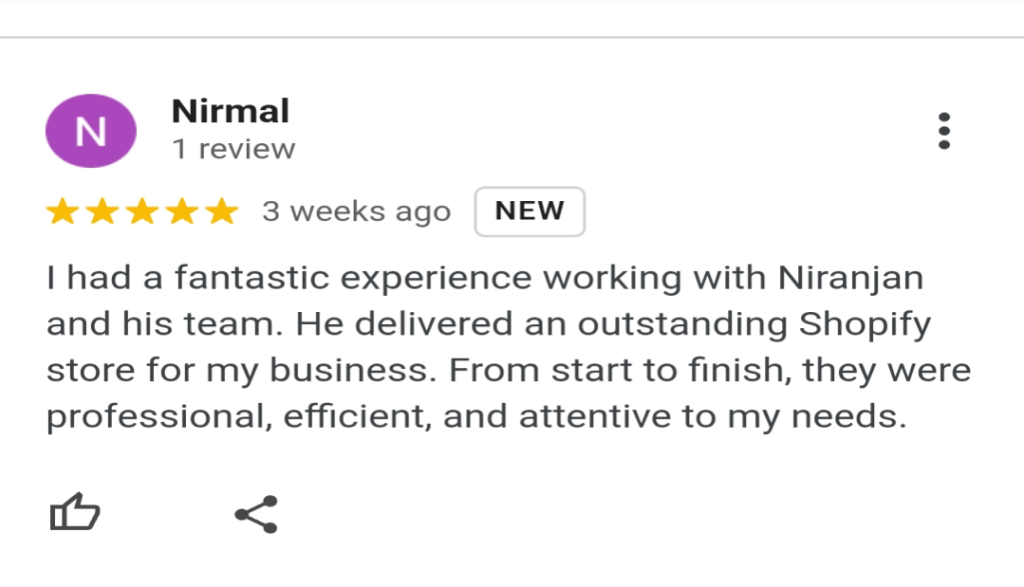The height and width of the screenshot is (587, 1024).
Task: Click the word 'Niranjan' in the review text
Action: pos(850,279)
